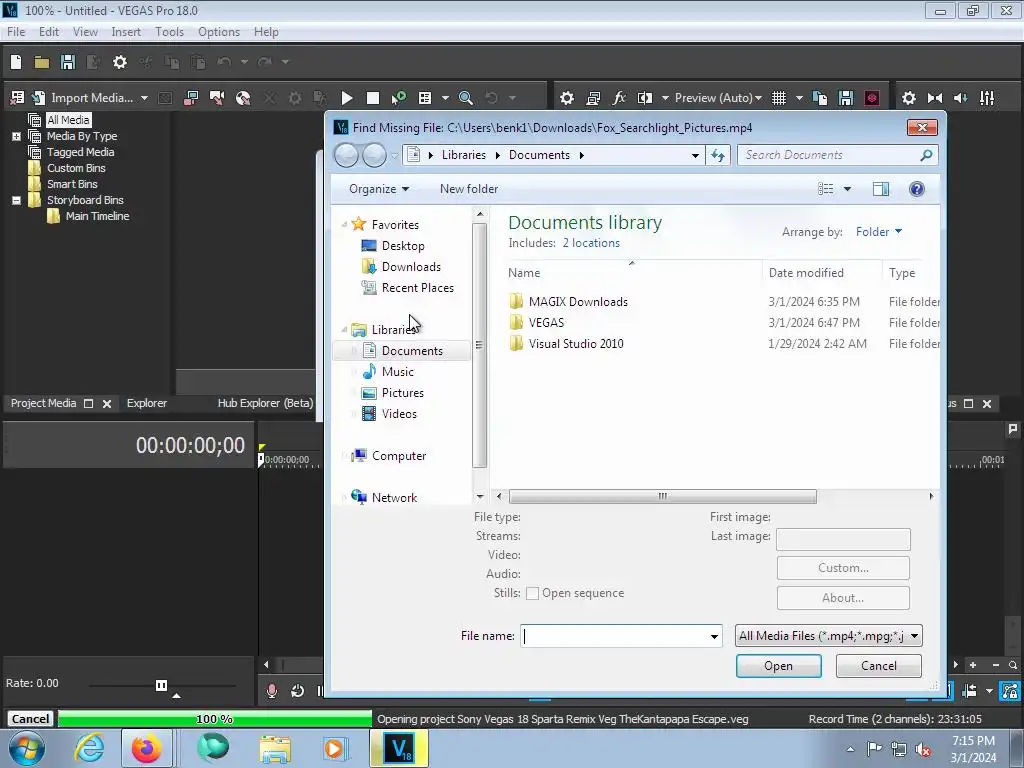This screenshot has height=768, width=1024.
Task: Open the Preview (Auto) quality dropdown
Action: pyautogui.click(x=758, y=98)
